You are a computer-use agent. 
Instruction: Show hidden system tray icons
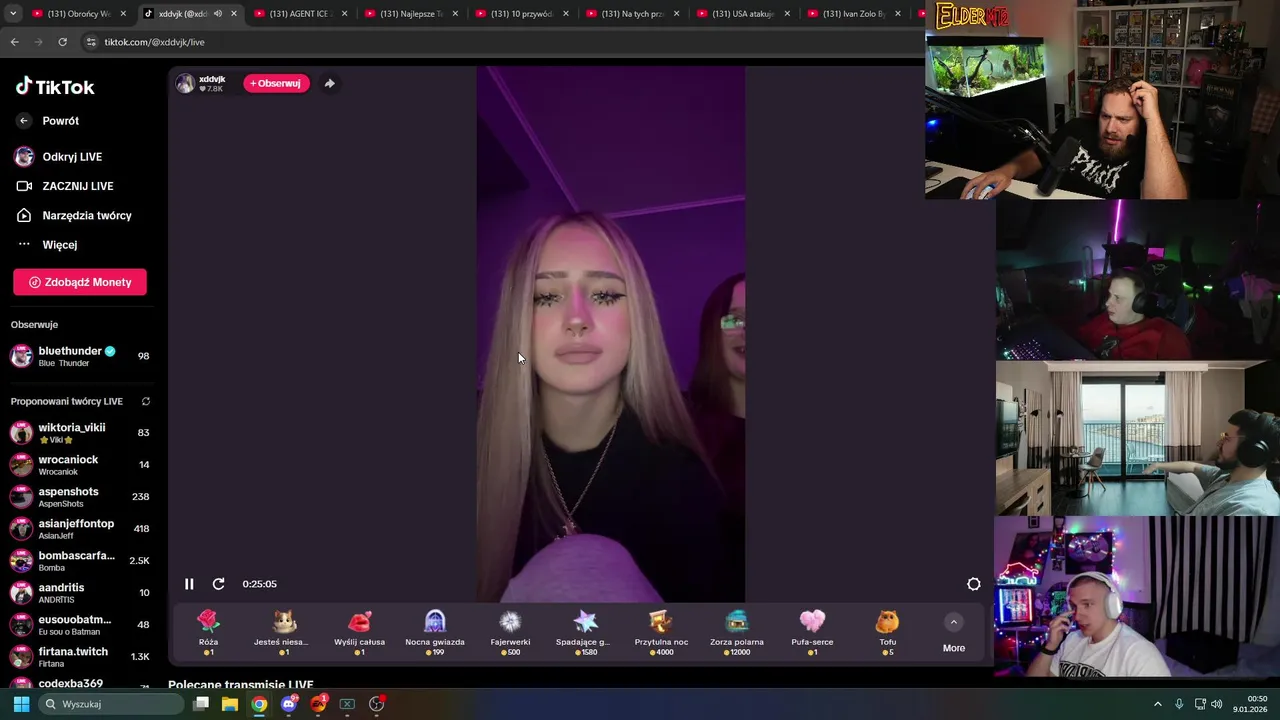tap(1158, 704)
